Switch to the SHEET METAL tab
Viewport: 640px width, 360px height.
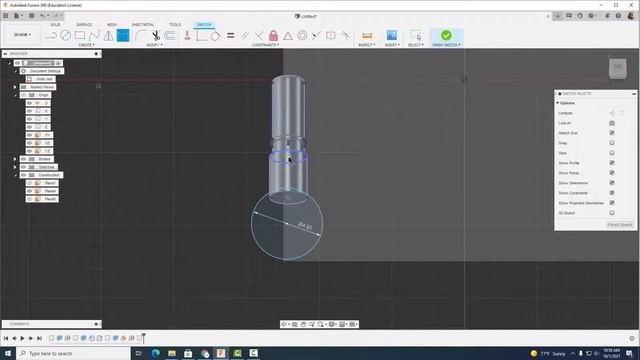pos(143,25)
